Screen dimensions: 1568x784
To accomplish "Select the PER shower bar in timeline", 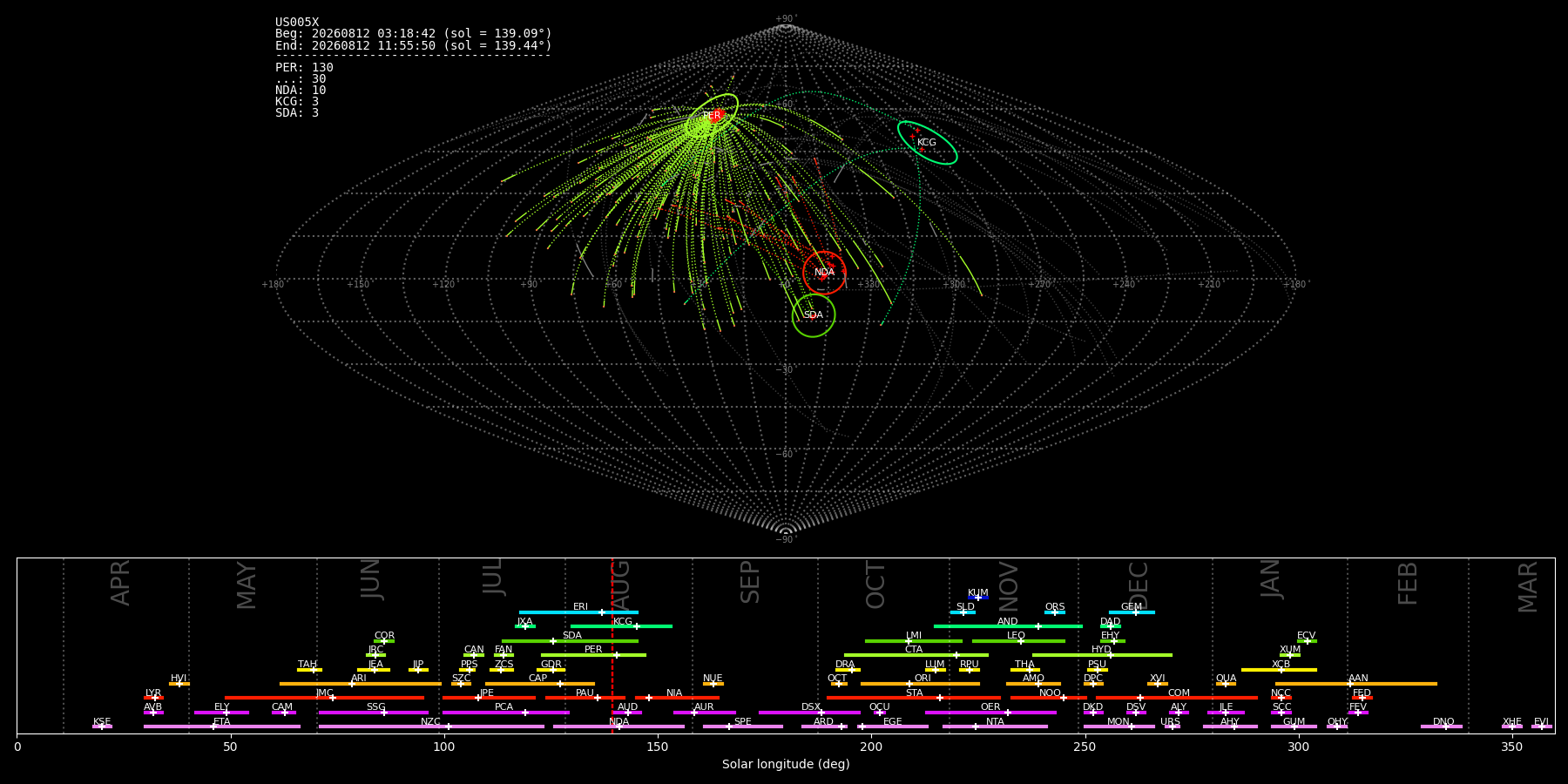I will click(593, 655).
